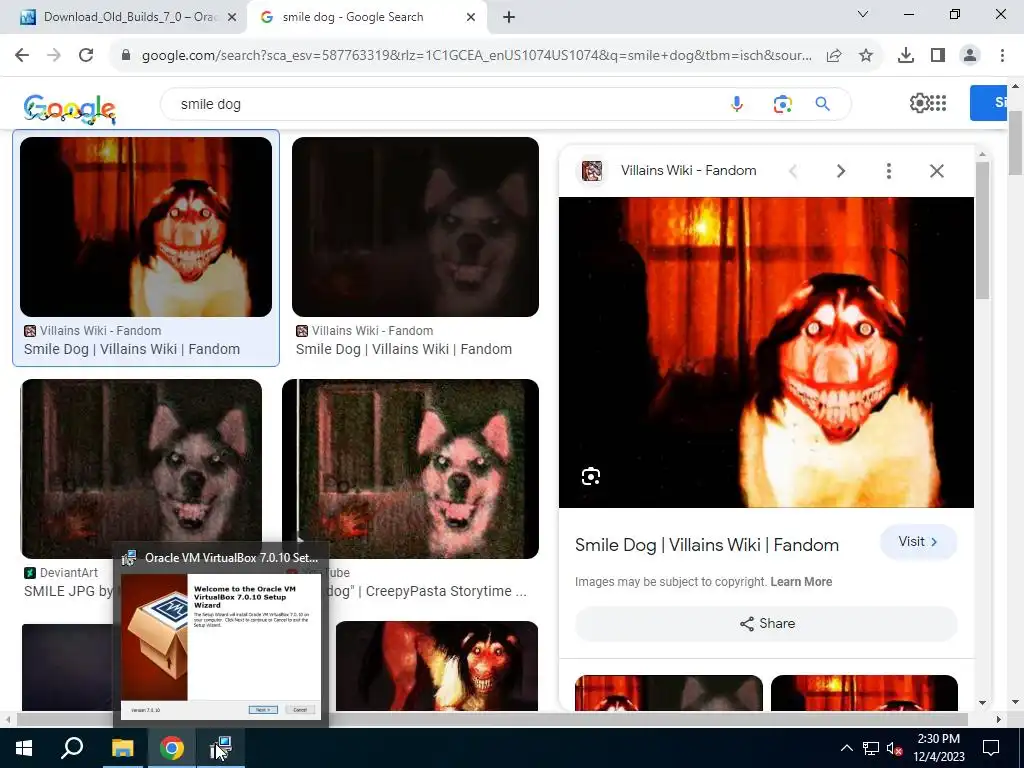This screenshot has height=768, width=1024.
Task: Go forward using the browser forward arrow
Action: coord(54,56)
